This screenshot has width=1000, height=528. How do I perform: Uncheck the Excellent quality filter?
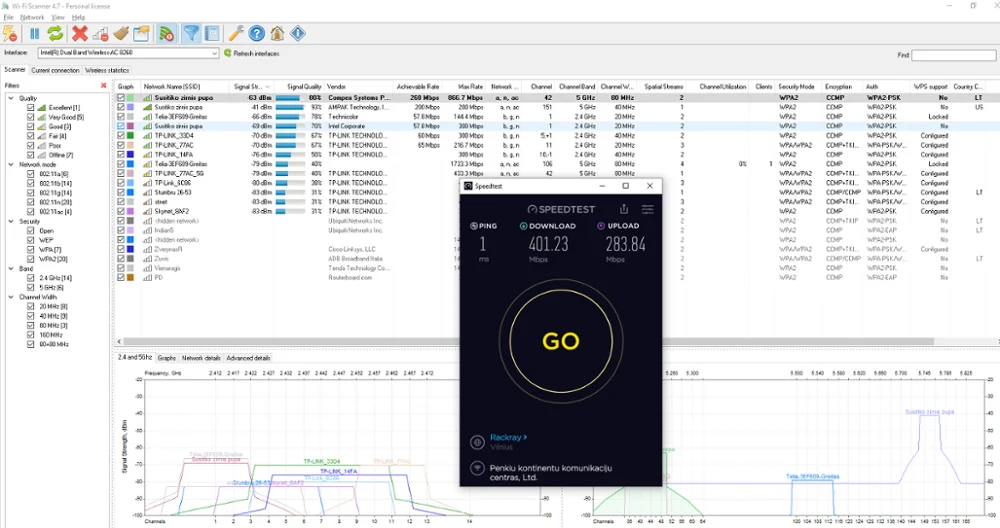click(30, 107)
